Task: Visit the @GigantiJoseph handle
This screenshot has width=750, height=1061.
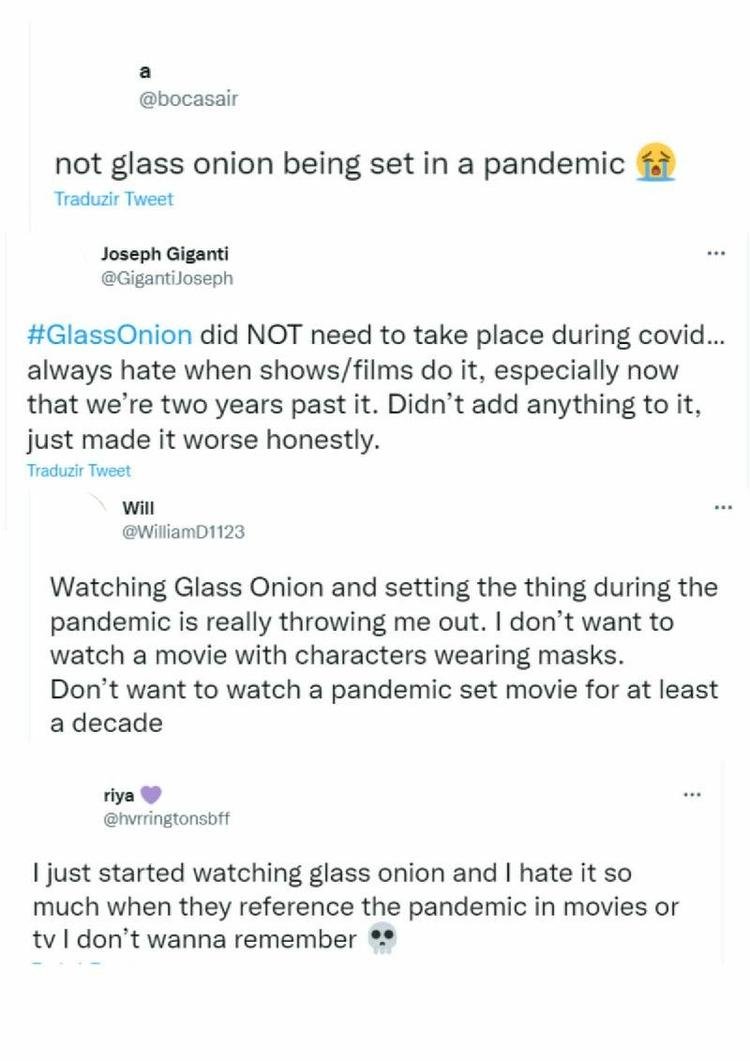Action: [167, 278]
